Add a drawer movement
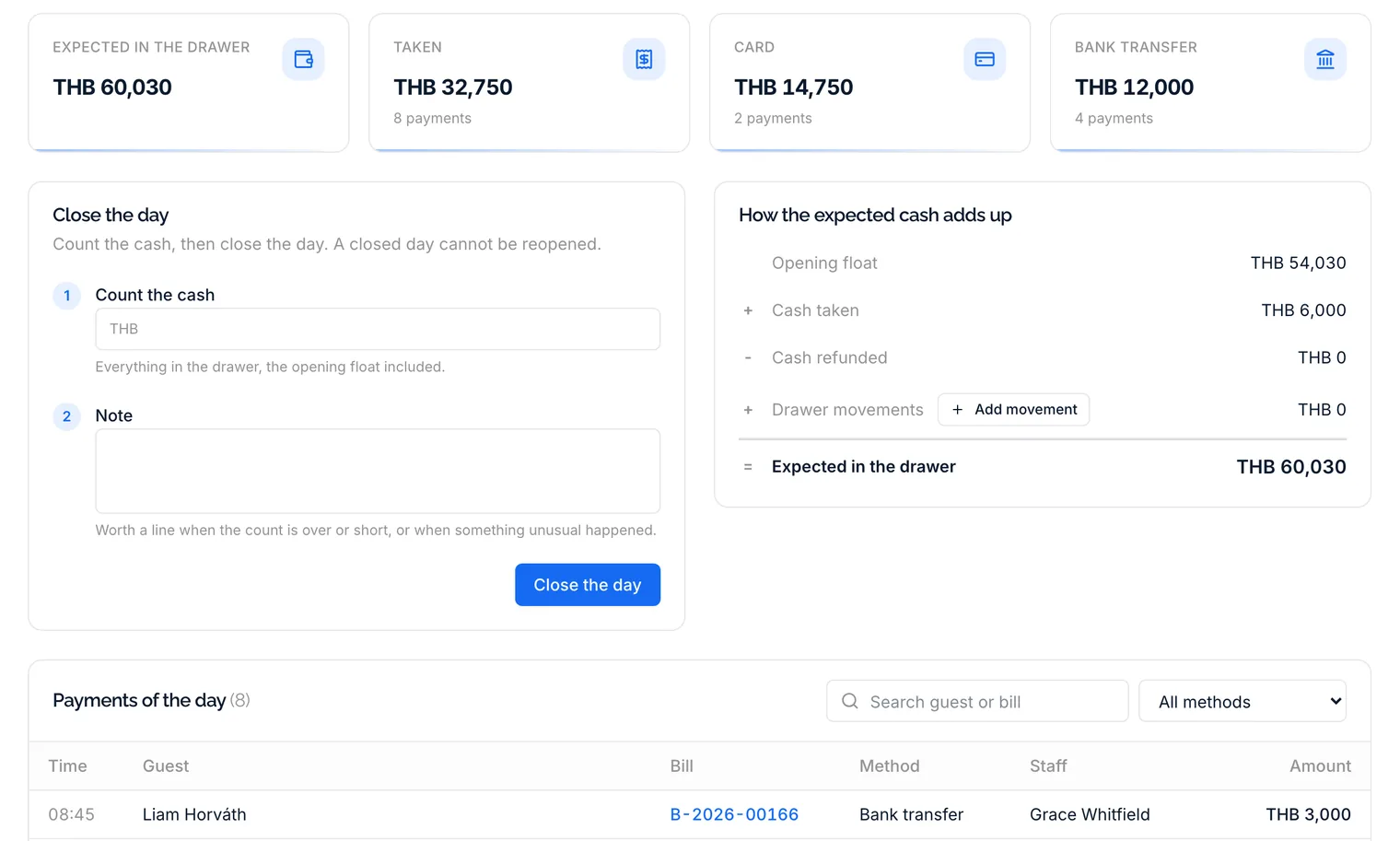Screen dimensions: 1400x841 [1013, 410]
